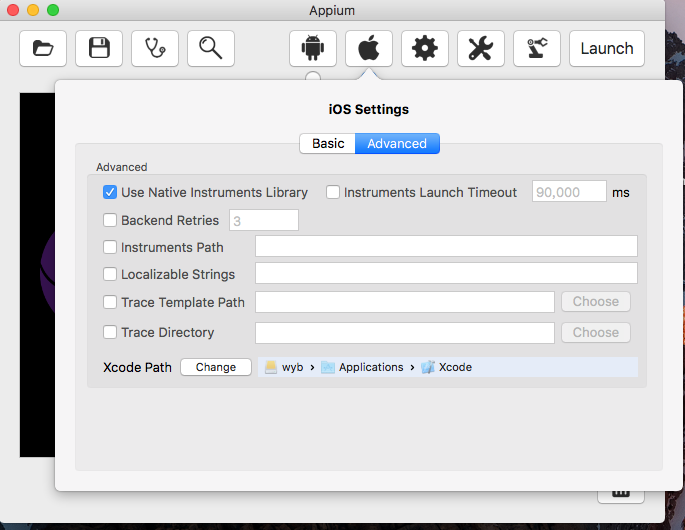Enable Backend Retries checkbox
Image resolution: width=685 pixels, height=530 pixels.
110,220
